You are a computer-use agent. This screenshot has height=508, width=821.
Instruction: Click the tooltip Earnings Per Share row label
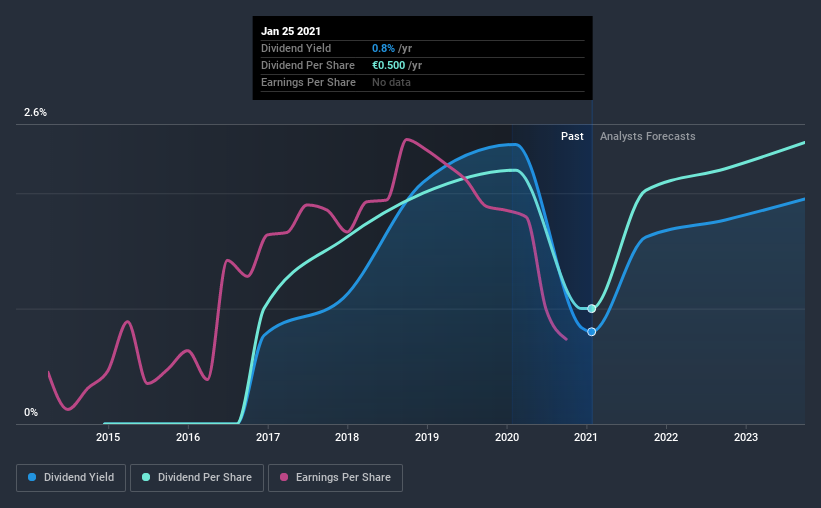tap(308, 82)
